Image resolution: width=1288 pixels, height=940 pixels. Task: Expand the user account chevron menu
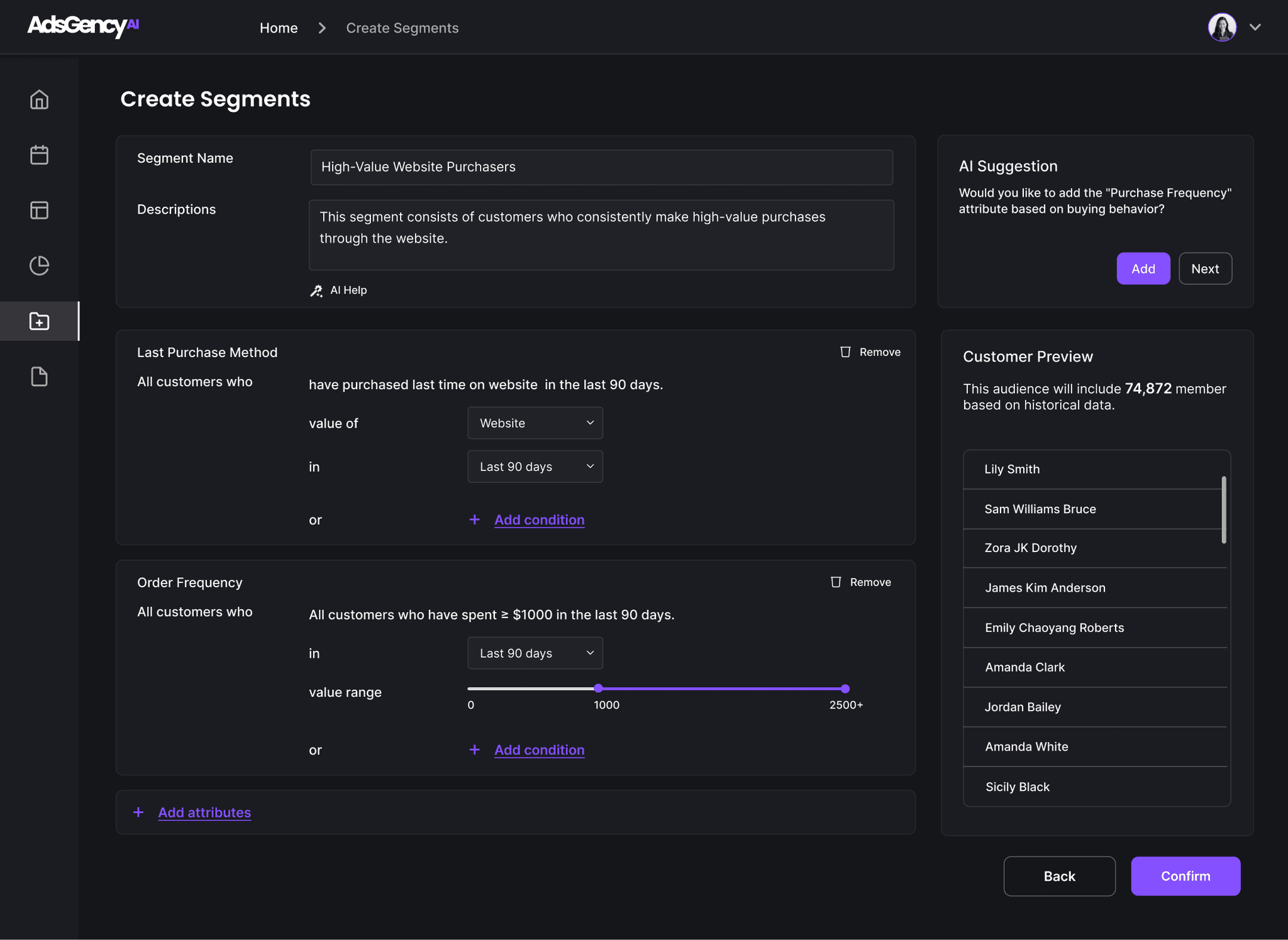click(1255, 27)
